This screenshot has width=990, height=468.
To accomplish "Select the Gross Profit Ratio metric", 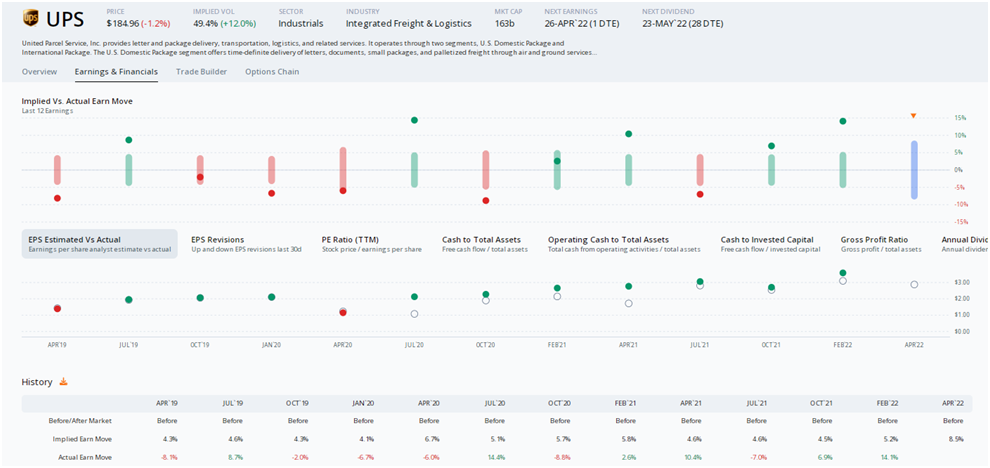I will pos(881,244).
